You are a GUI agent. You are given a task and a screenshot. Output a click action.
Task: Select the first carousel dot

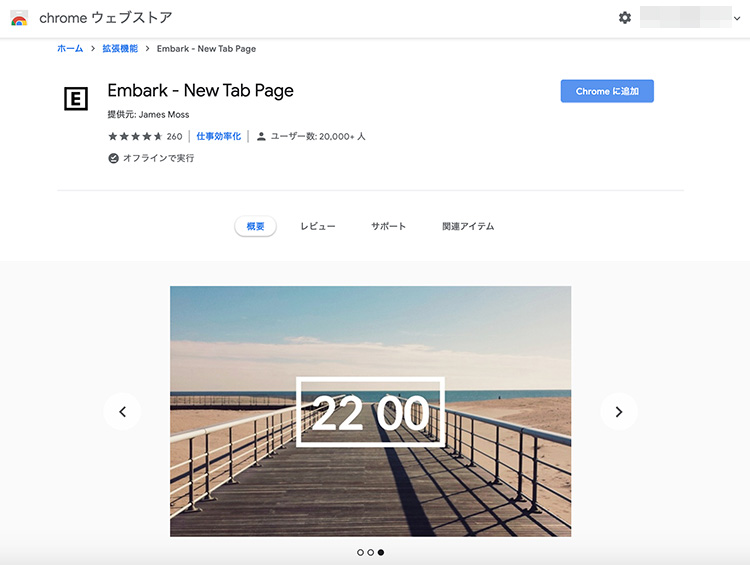pyautogui.click(x=360, y=552)
